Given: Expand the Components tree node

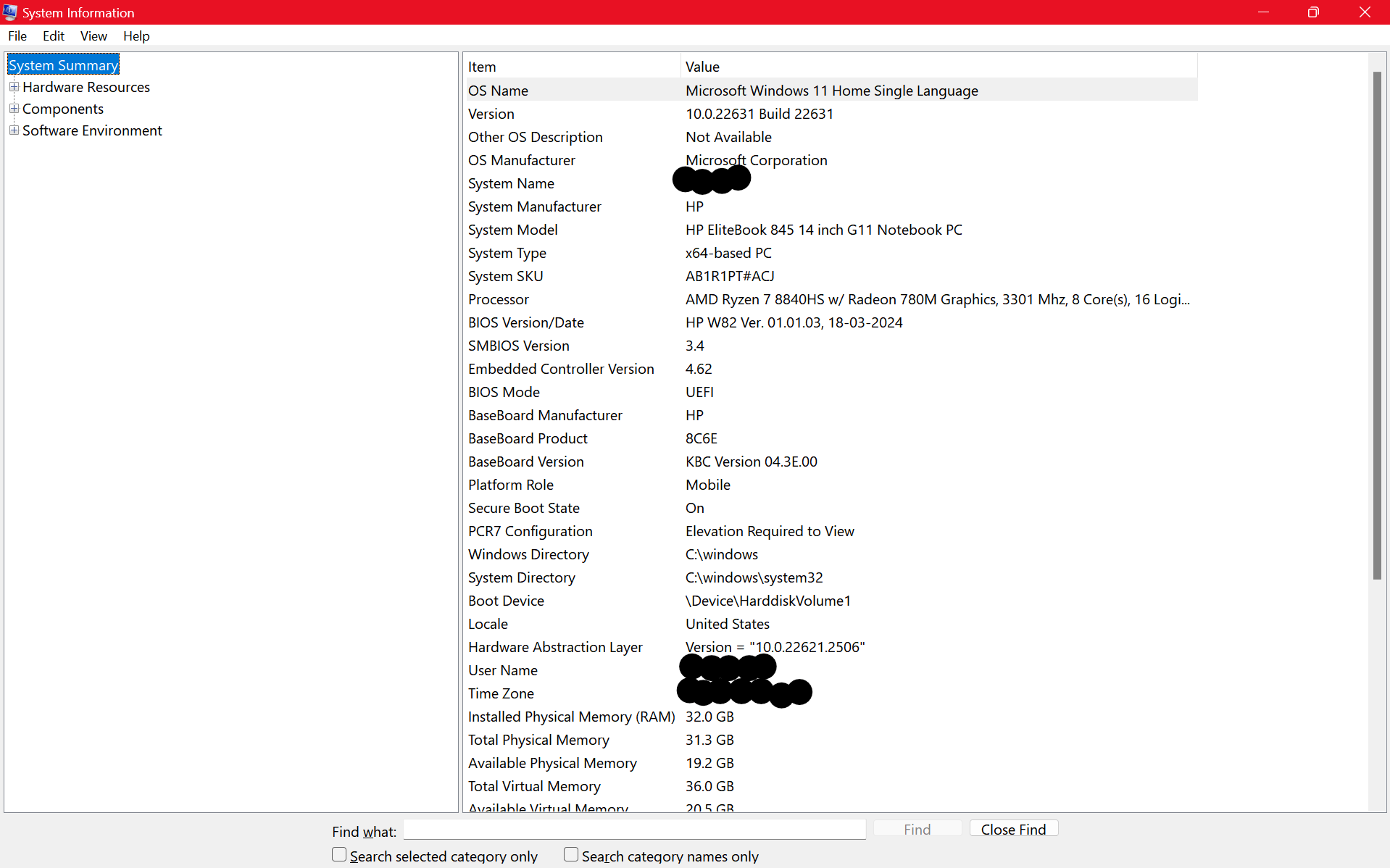Looking at the screenshot, I should 14,109.
